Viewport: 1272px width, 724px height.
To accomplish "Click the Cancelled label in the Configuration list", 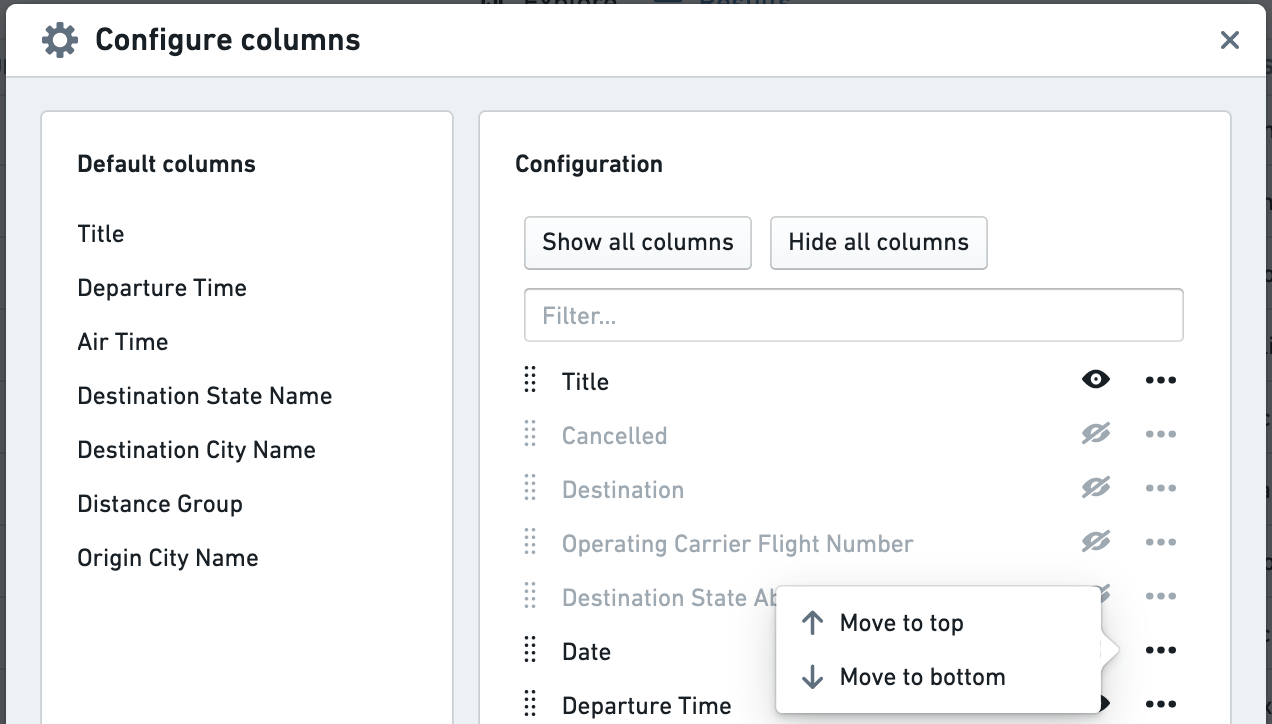I will click(x=614, y=436).
